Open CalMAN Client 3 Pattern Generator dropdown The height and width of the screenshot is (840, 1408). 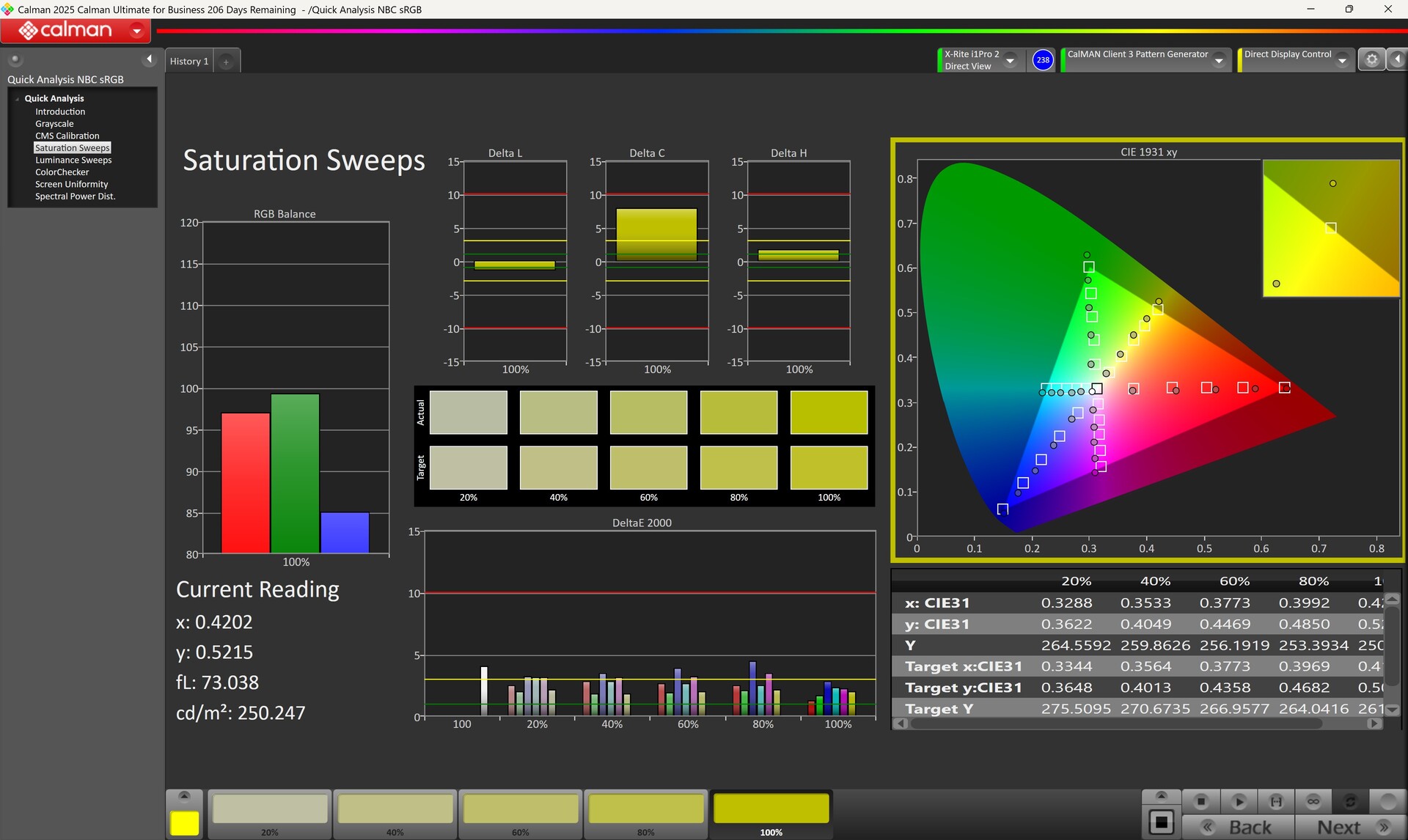click(1219, 60)
